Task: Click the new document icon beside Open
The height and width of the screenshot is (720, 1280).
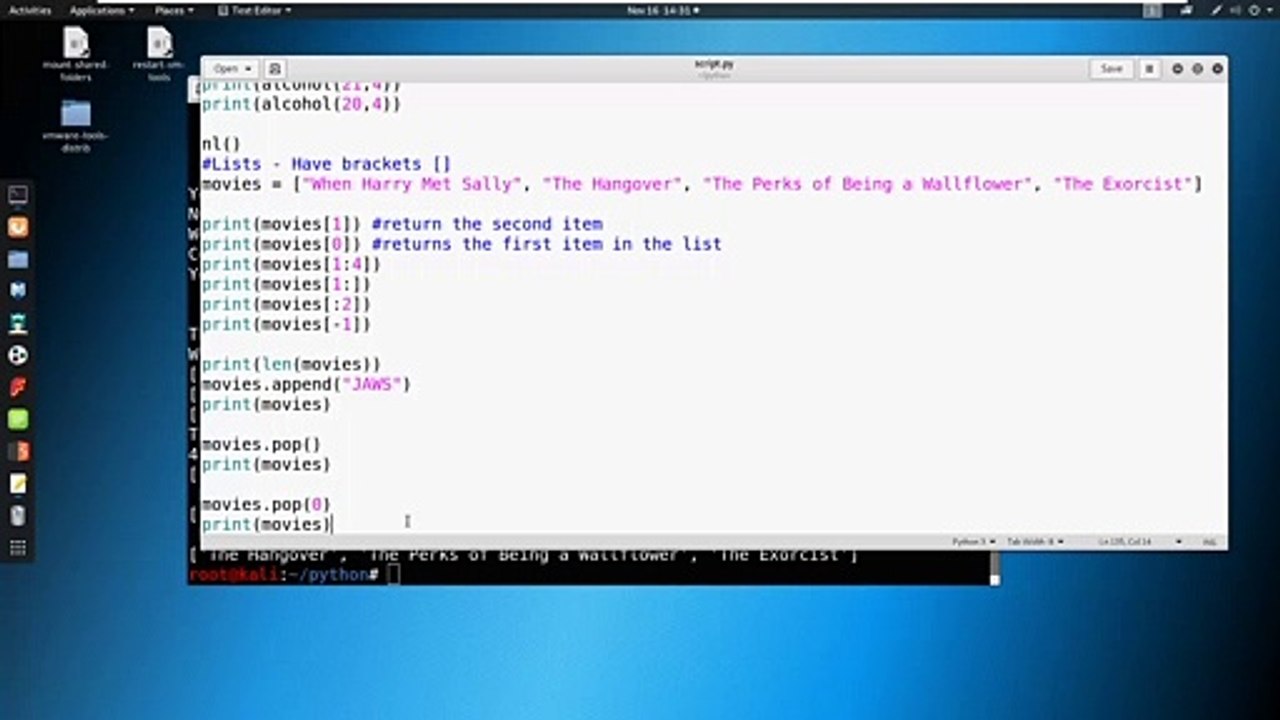Action: [x=275, y=69]
